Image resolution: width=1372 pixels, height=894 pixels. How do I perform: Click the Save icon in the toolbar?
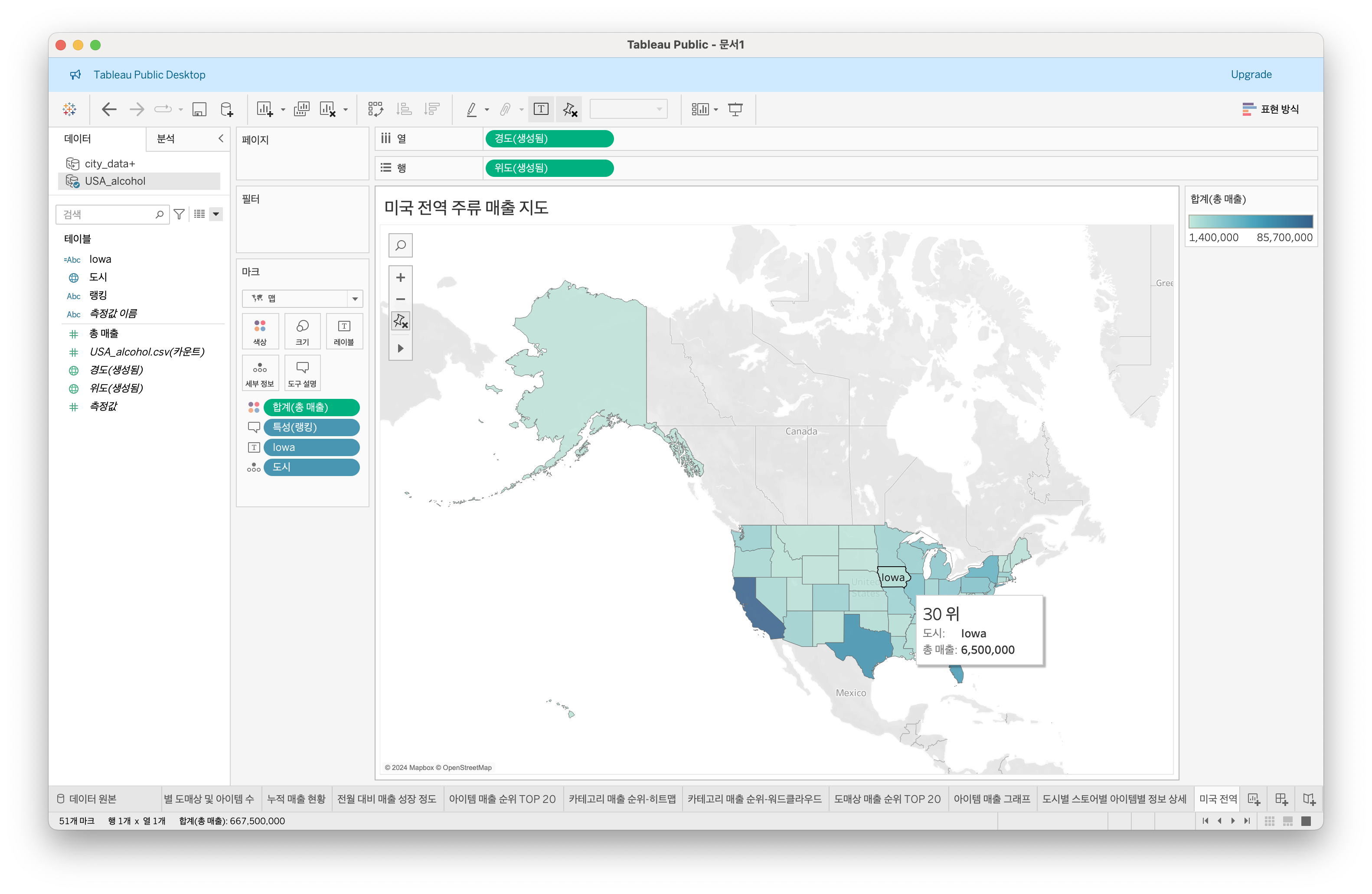pyautogui.click(x=199, y=110)
